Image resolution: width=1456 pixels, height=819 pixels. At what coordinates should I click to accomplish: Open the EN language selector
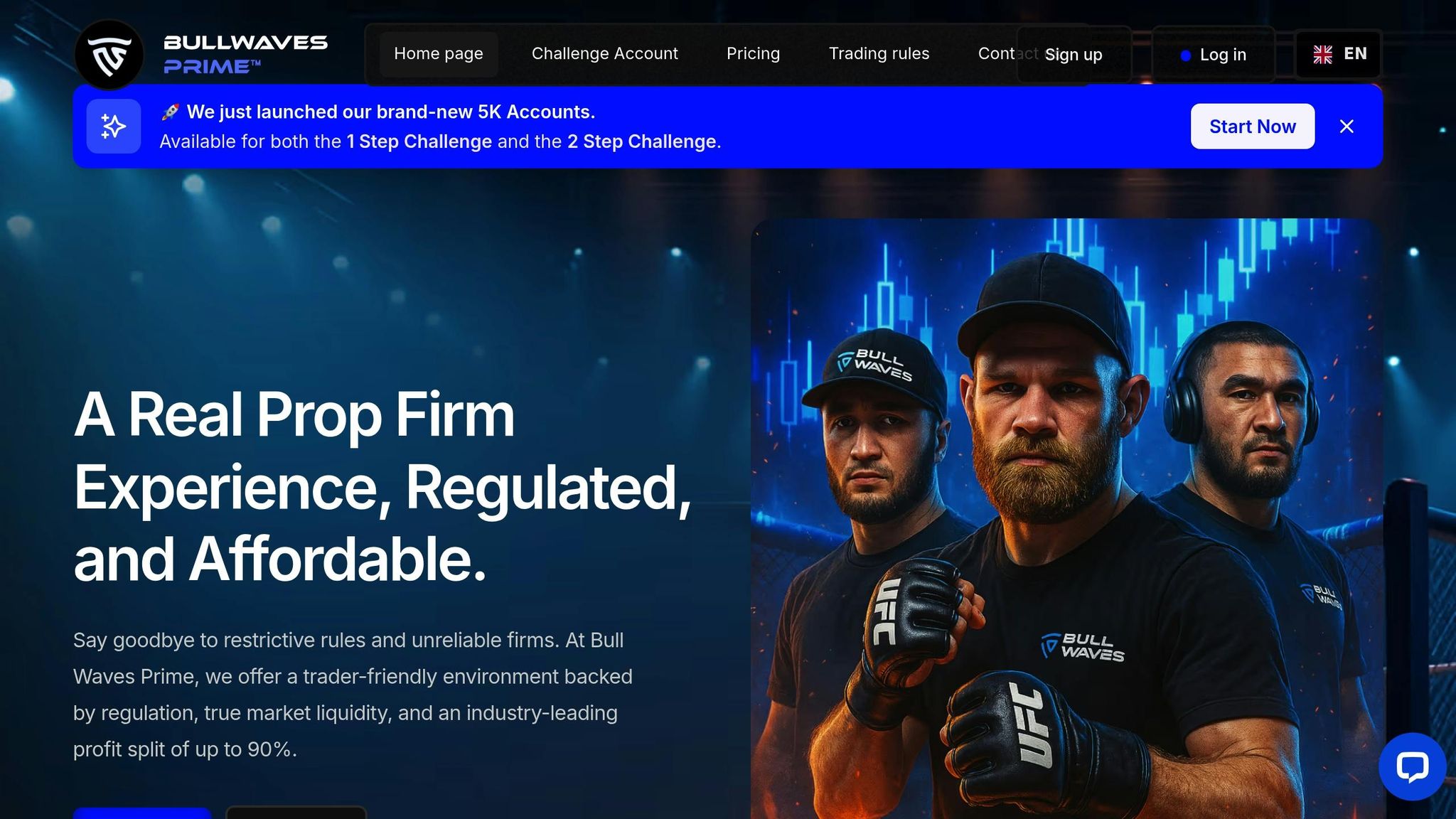click(x=1338, y=54)
